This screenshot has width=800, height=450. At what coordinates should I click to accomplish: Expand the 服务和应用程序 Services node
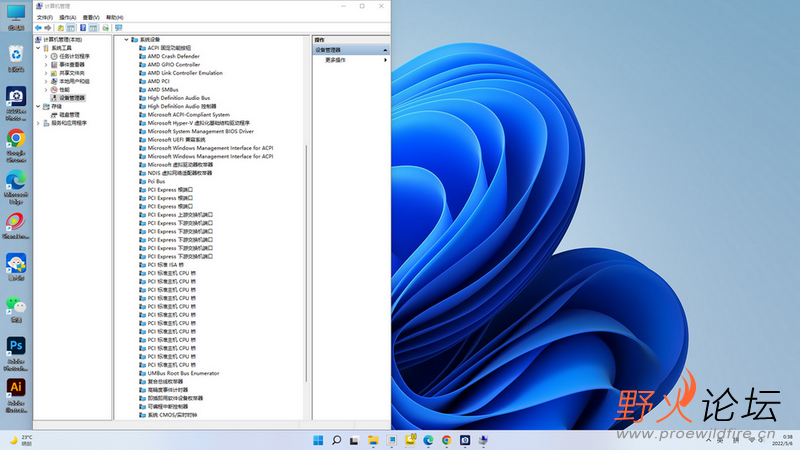pyautogui.click(x=38, y=123)
